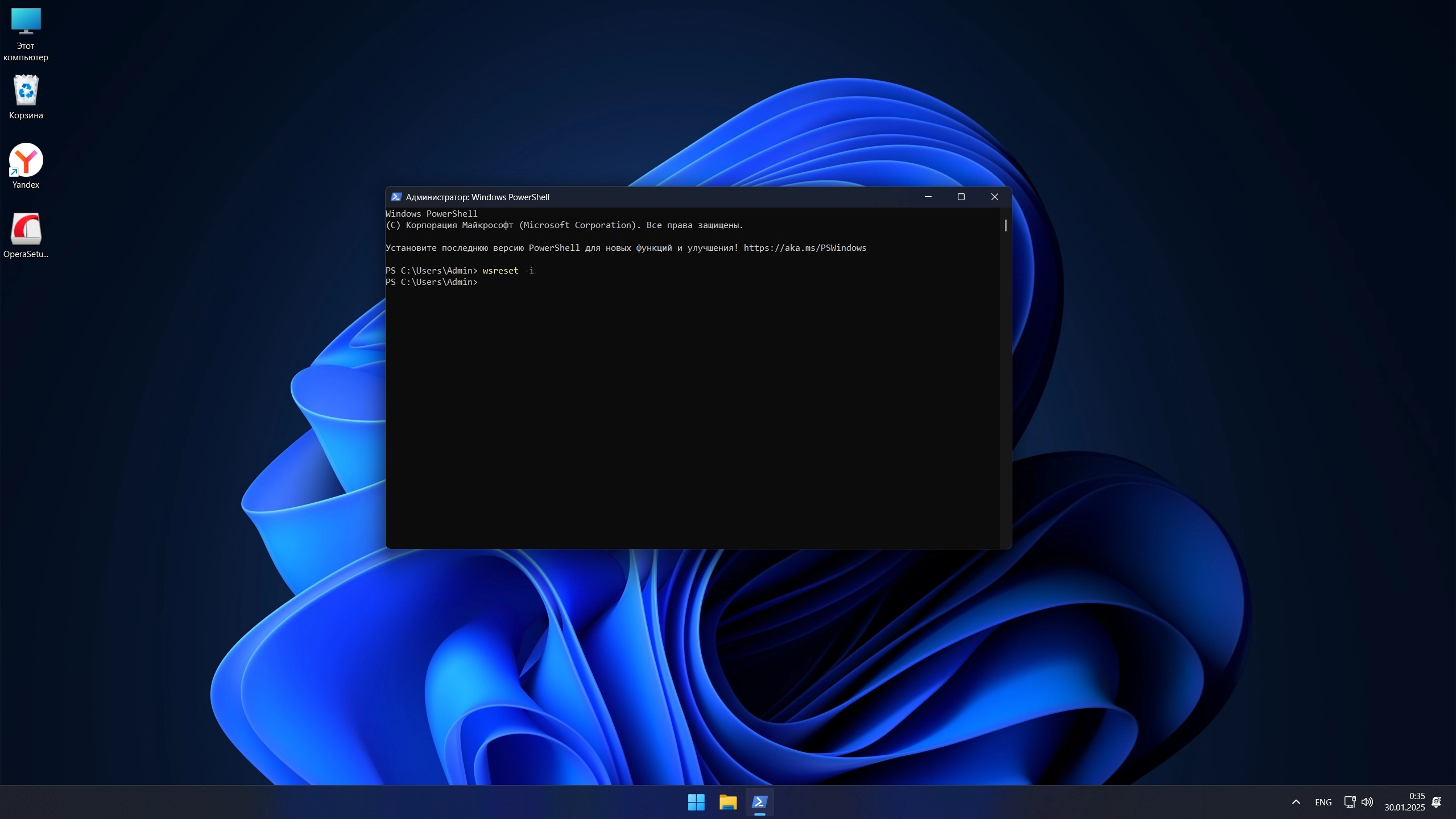Select the OperaSetup installer icon

click(26, 230)
